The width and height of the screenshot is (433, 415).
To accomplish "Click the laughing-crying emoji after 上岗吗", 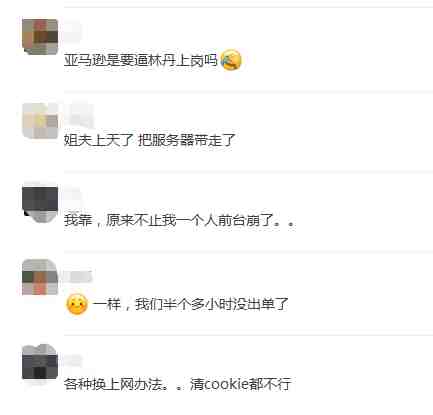I will click(231, 60).
